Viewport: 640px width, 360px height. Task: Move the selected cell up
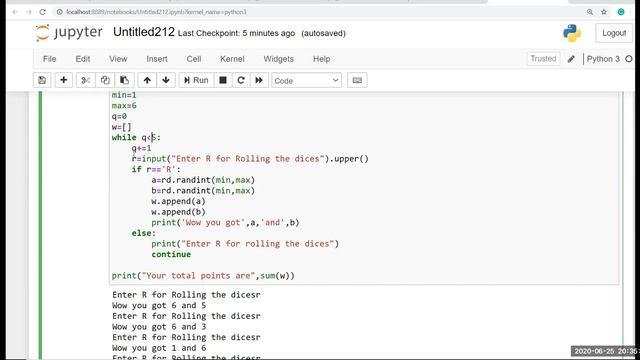(147, 80)
